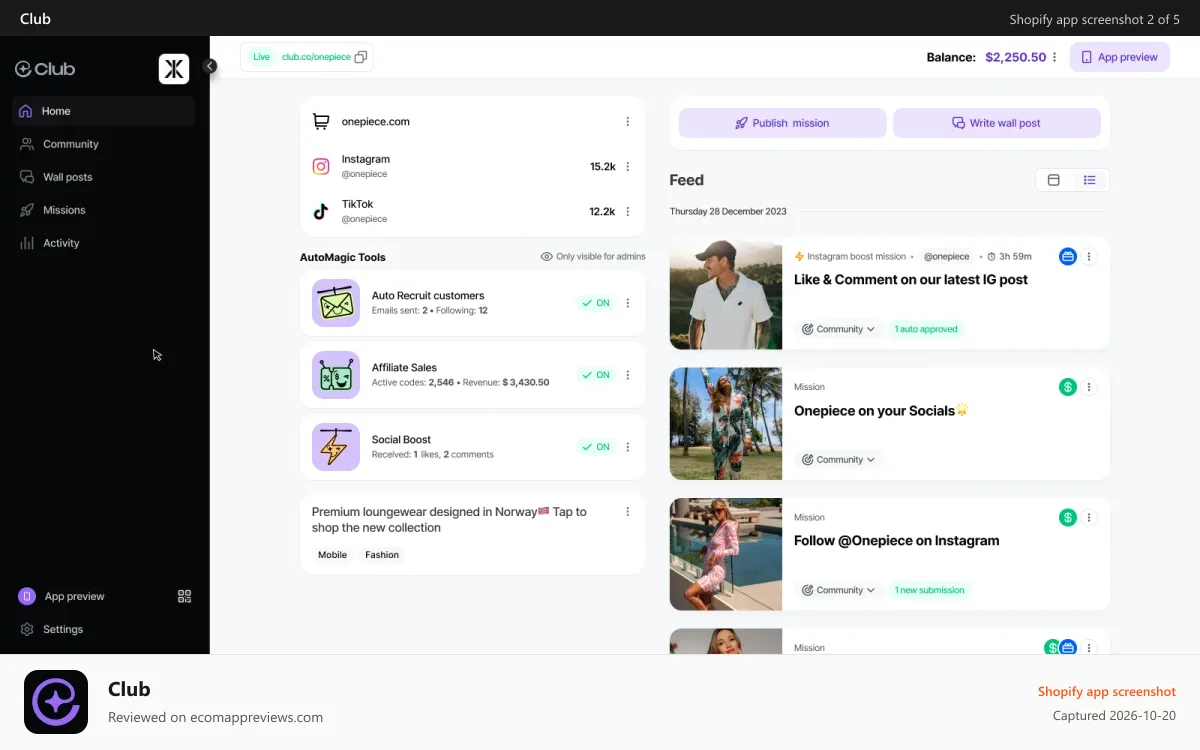Open the Follow @Onepiece on Instagram thumbnail
Viewport: 1200px width, 750px height.
click(726, 554)
